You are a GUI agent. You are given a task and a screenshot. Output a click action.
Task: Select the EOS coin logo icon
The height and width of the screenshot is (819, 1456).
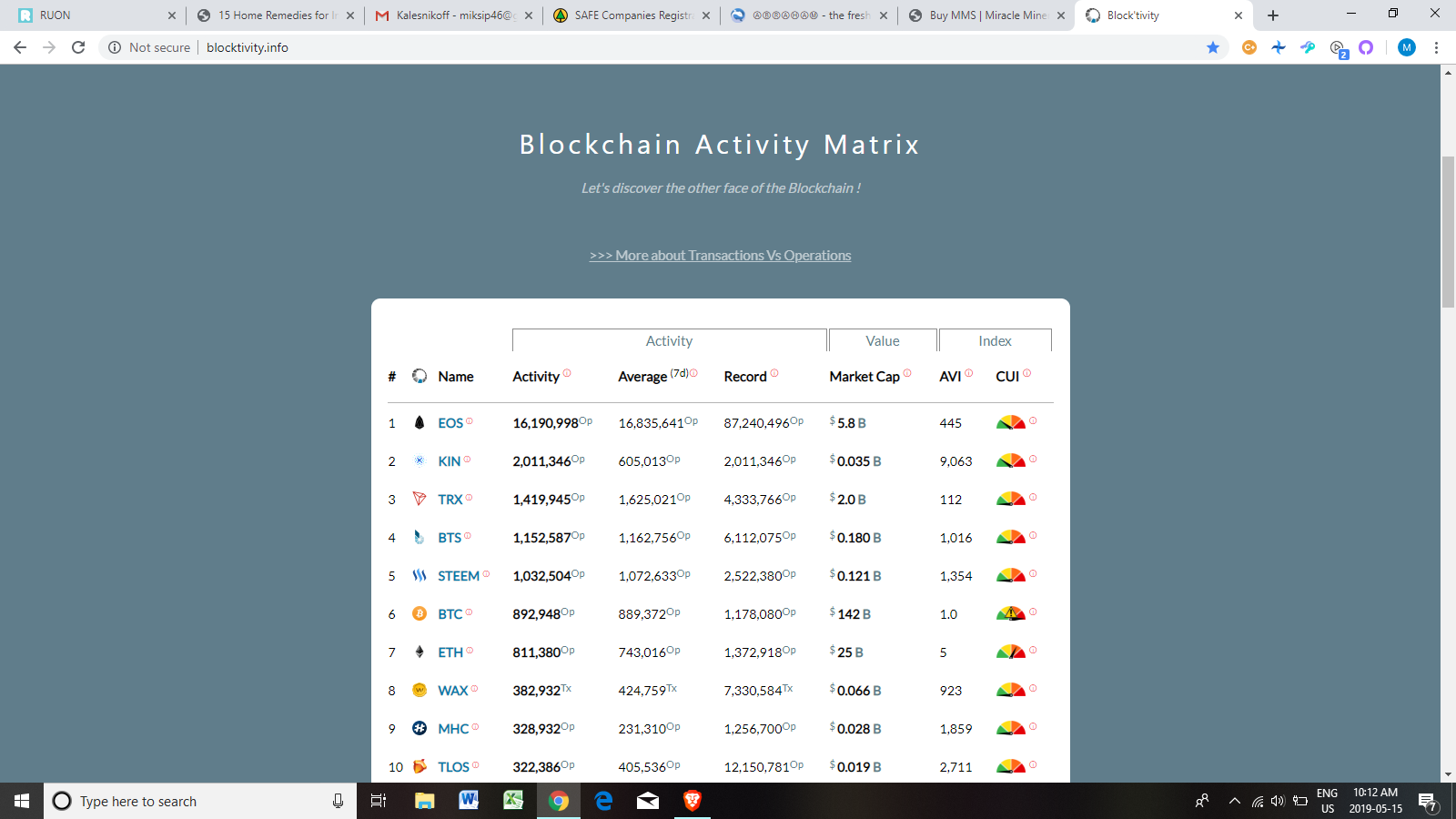(420, 422)
